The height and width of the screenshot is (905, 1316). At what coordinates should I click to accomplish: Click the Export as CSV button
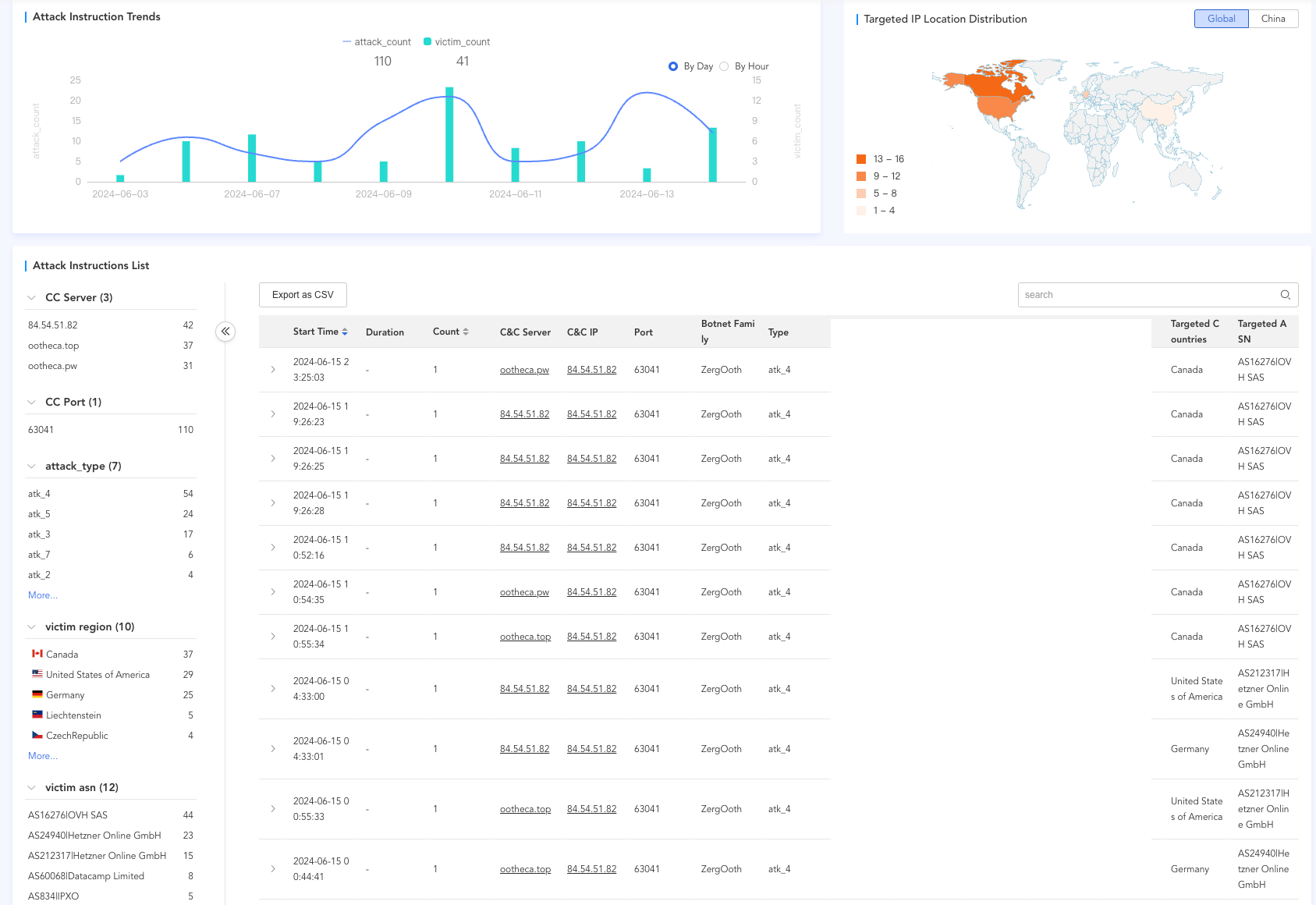coord(303,295)
